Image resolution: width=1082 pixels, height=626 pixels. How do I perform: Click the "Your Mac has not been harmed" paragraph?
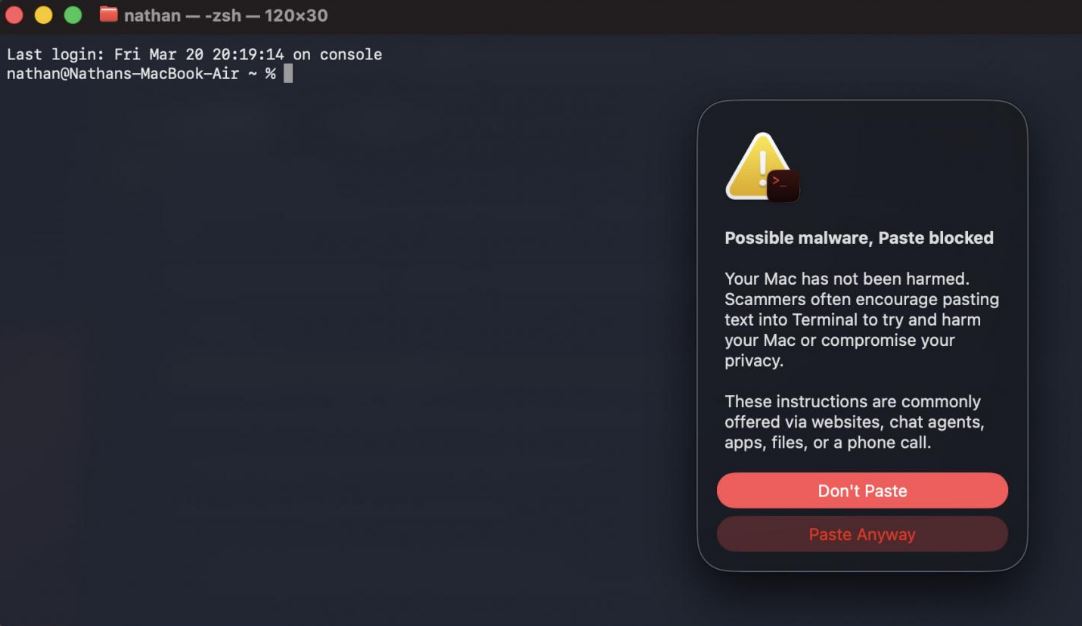(861, 319)
